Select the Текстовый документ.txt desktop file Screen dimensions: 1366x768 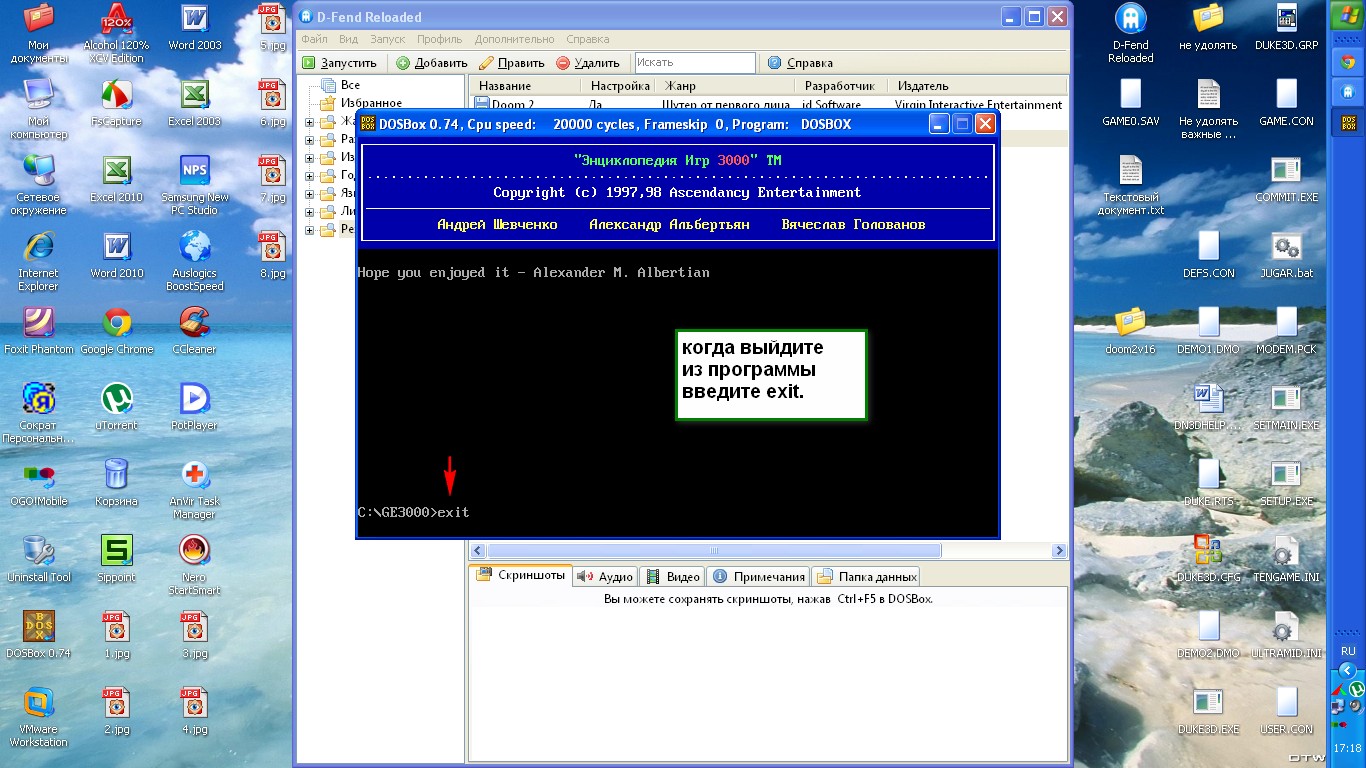(1131, 186)
